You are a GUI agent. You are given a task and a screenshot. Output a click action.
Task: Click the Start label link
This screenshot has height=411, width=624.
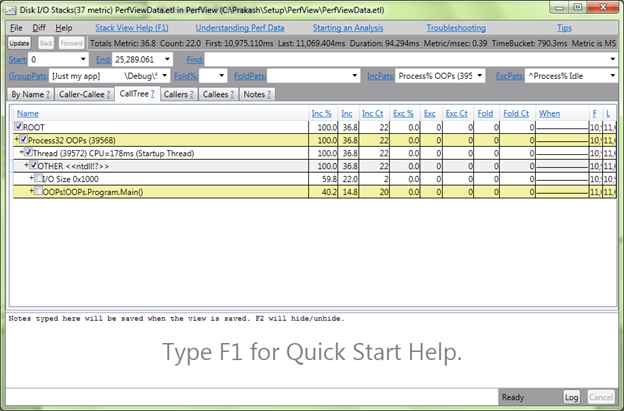click(18, 60)
